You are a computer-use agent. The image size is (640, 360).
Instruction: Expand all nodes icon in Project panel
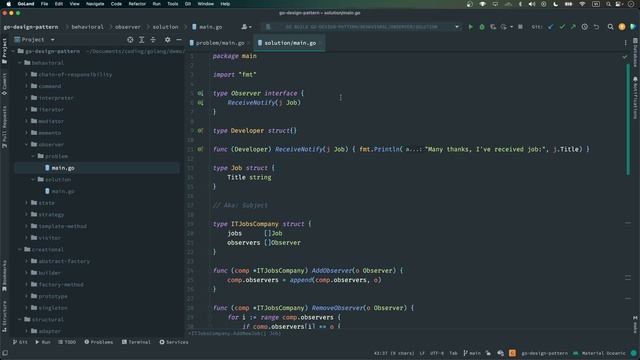coord(141,40)
